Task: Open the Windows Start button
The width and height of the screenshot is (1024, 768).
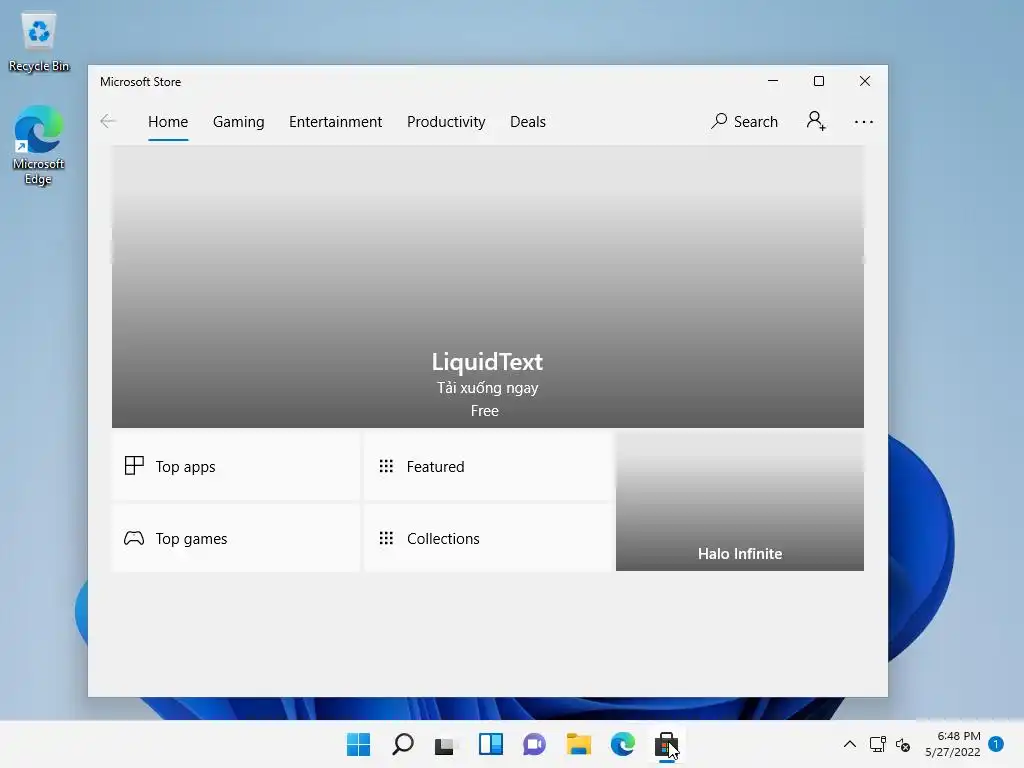Action: click(358, 744)
